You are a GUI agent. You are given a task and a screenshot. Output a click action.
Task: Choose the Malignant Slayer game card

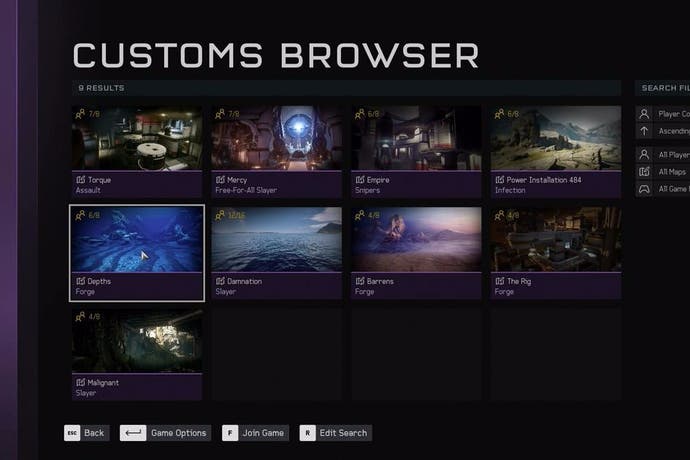pos(137,354)
